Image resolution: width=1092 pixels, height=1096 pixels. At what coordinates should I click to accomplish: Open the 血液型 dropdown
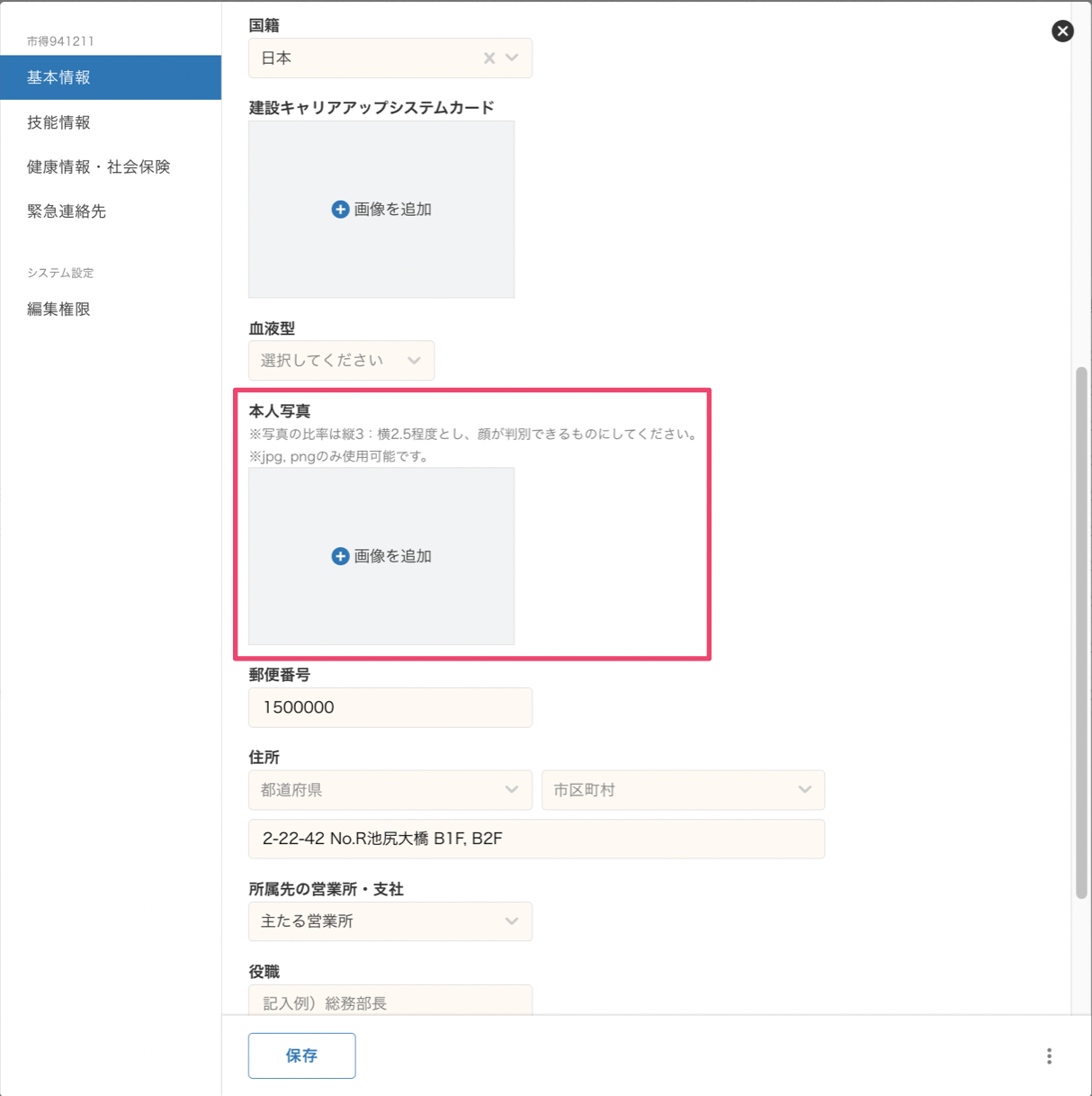(341, 361)
